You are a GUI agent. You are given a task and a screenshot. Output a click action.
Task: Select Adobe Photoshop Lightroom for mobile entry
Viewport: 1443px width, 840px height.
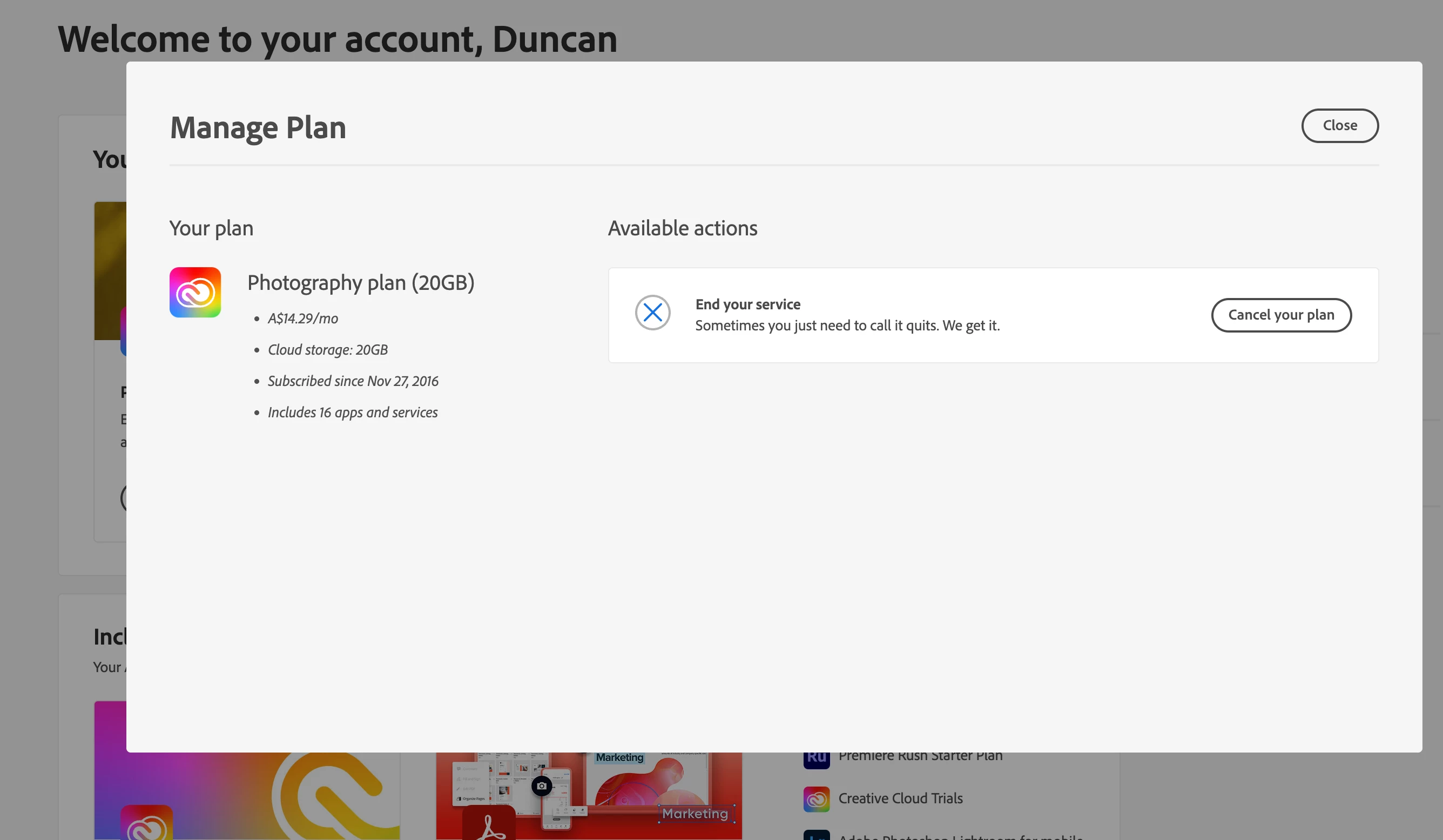pos(960,837)
